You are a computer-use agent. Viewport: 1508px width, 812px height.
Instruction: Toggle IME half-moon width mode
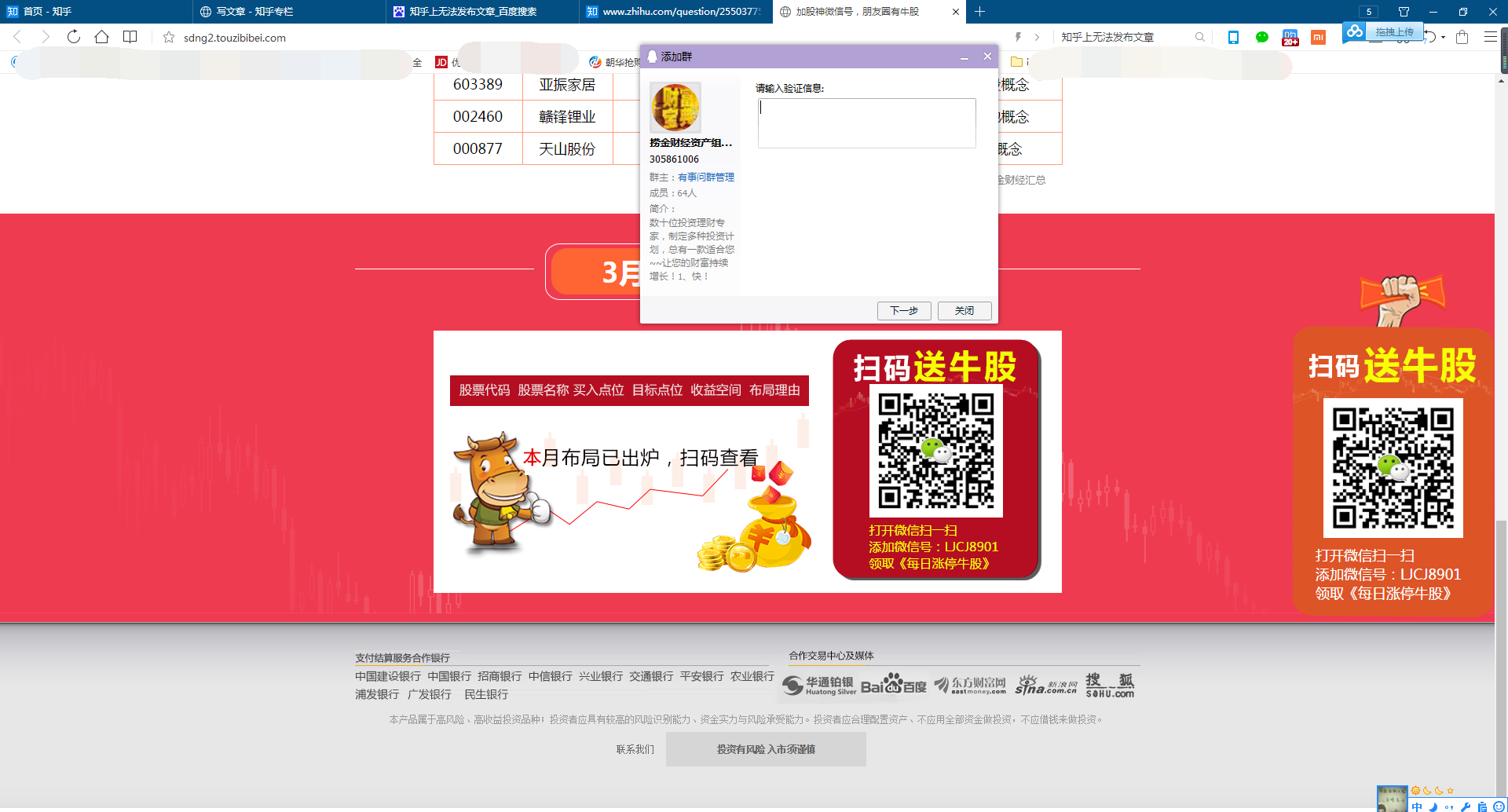(x=1433, y=806)
